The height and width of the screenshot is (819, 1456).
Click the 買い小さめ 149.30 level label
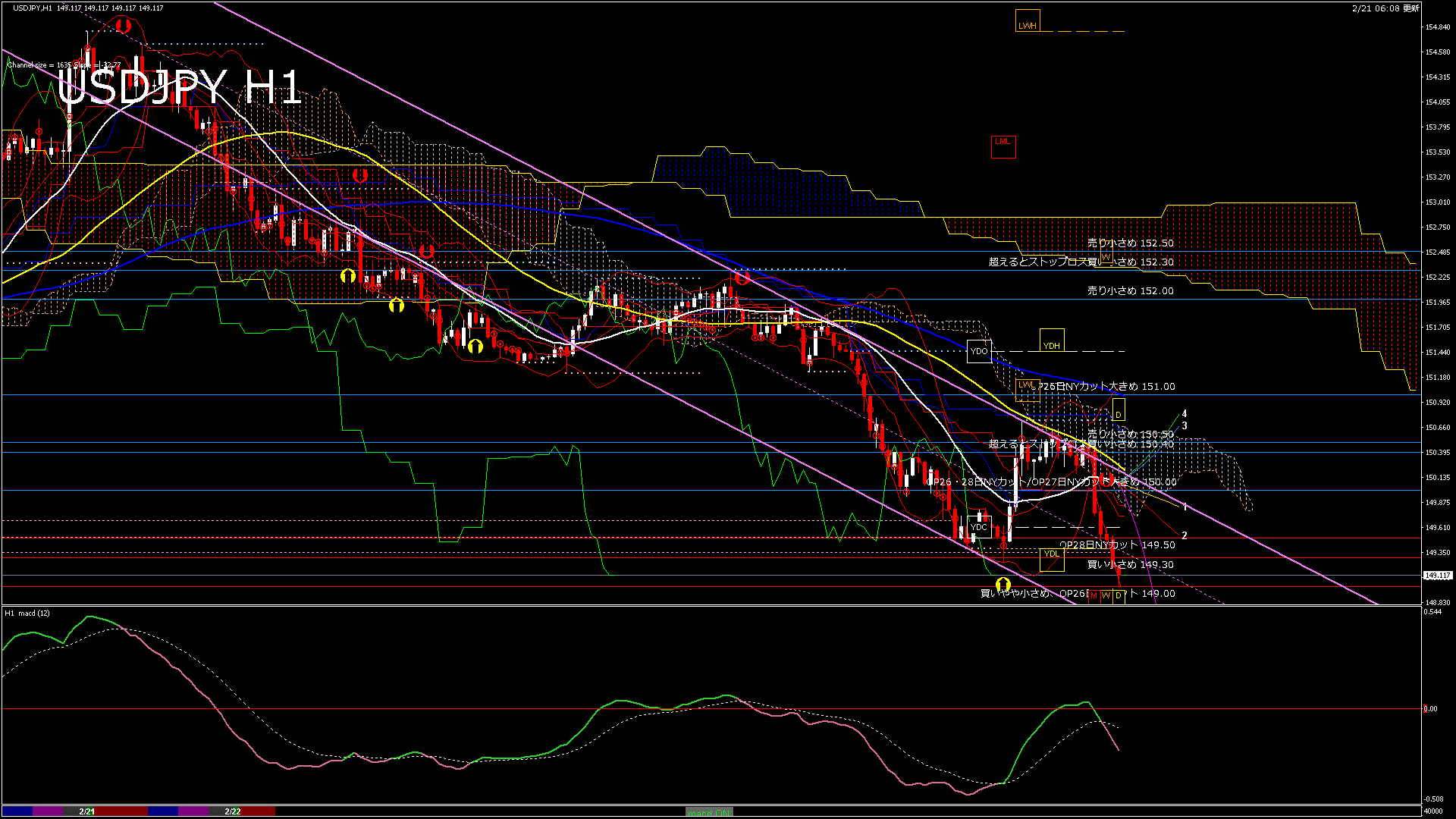click(x=1130, y=564)
